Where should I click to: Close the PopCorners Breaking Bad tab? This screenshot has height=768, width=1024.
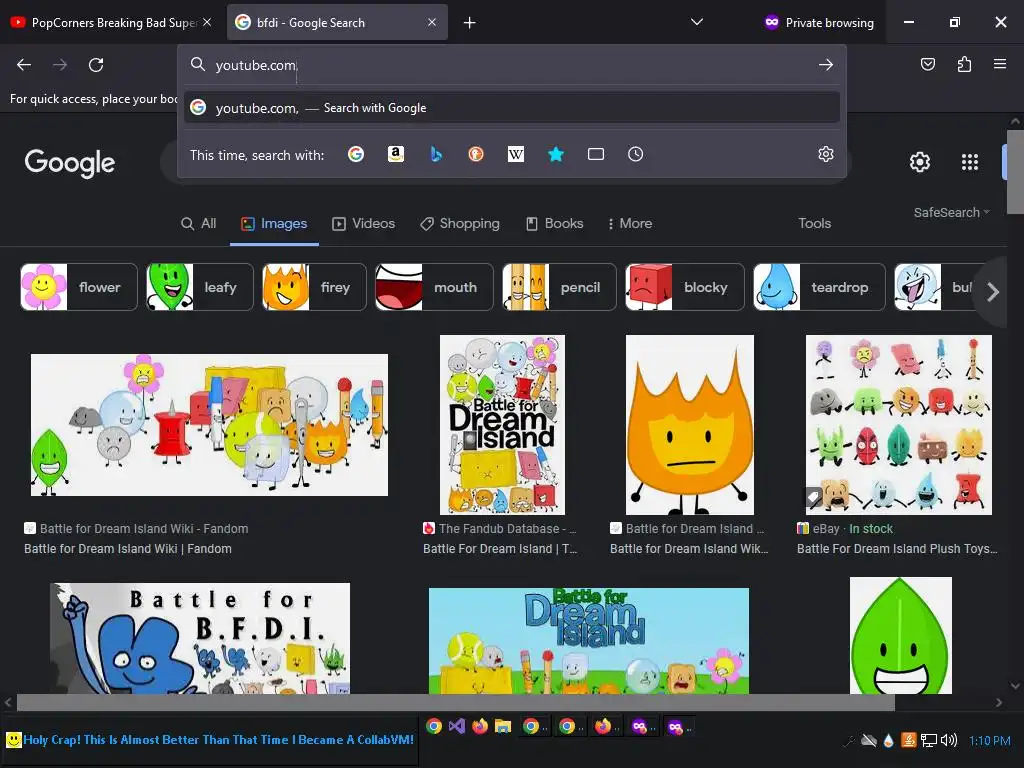[207, 22]
